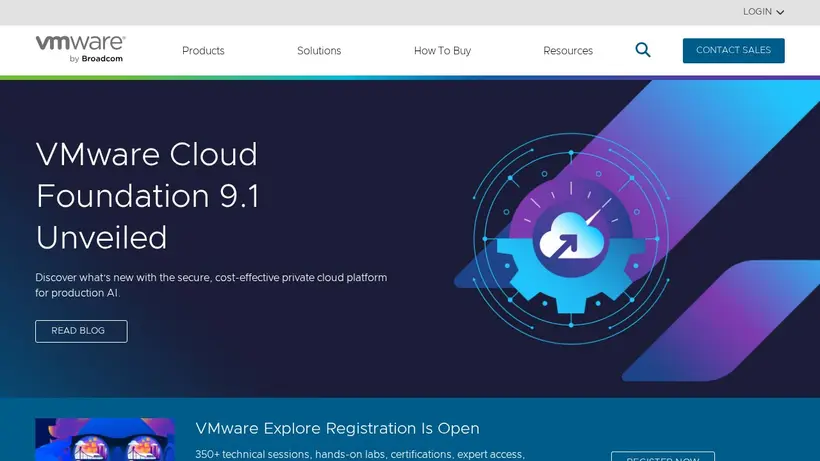Click the VMware by Broadcom logo
820x461 pixels.
click(x=80, y=50)
